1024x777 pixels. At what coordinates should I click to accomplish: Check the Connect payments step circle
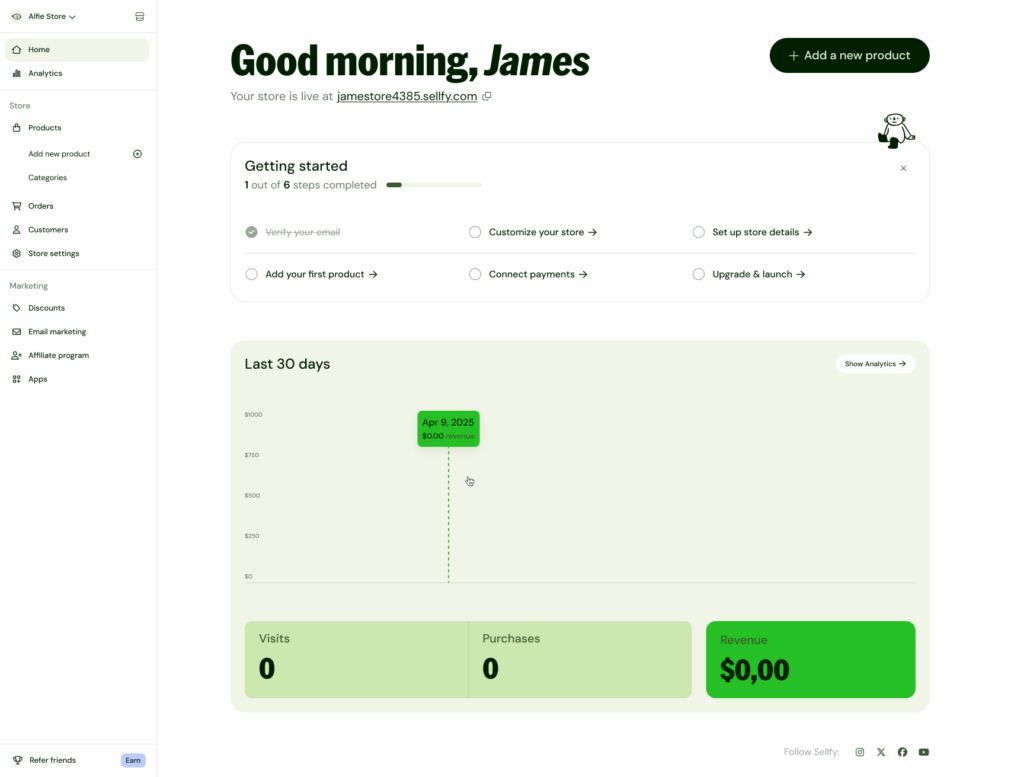[475, 273]
